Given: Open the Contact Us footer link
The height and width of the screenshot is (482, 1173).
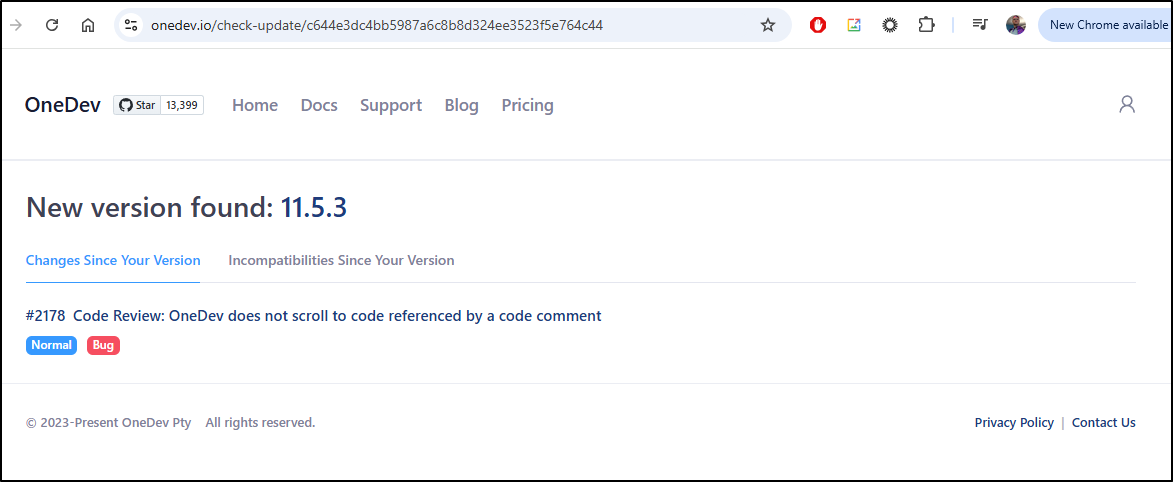Looking at the screenshot, I should coord(1103,423).
